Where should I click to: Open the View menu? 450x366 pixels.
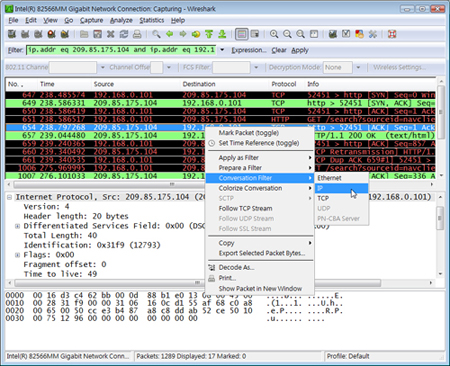pyautogui.click(x=50, y=20)
